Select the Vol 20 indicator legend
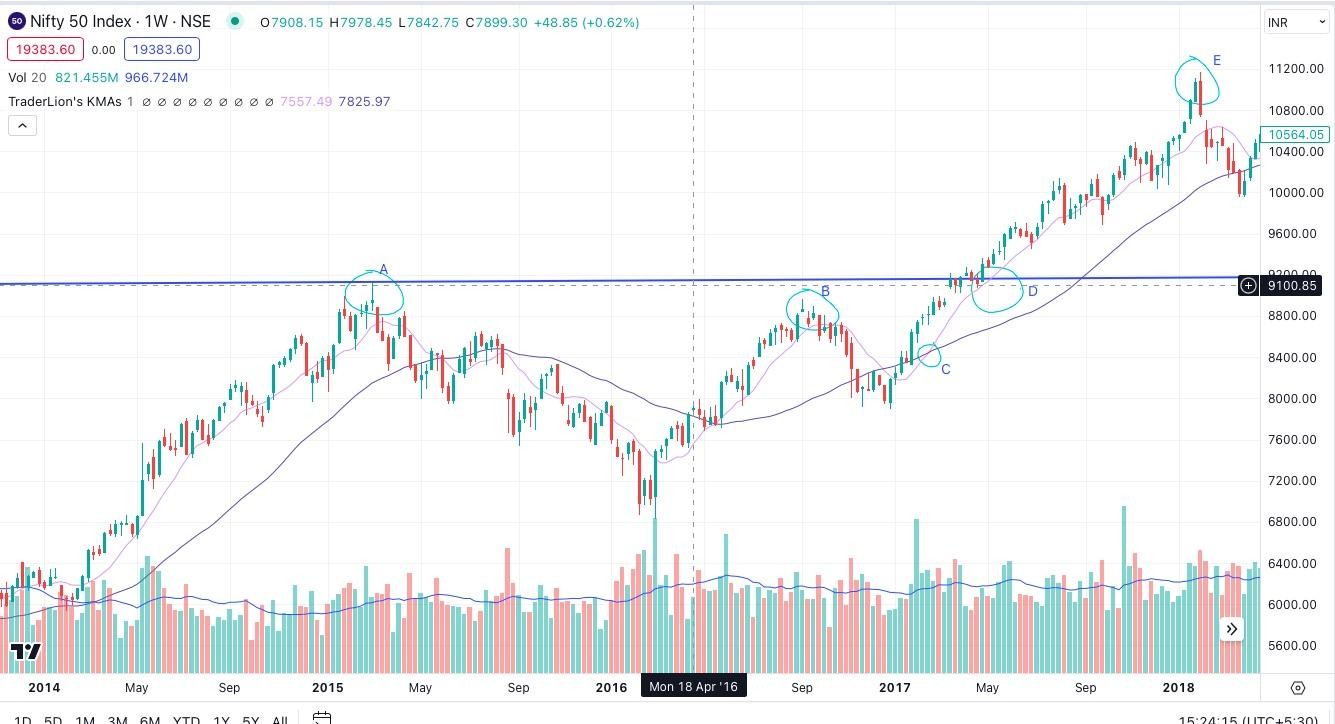This screenshot has width=1335, height=724. tap(27, 77)
